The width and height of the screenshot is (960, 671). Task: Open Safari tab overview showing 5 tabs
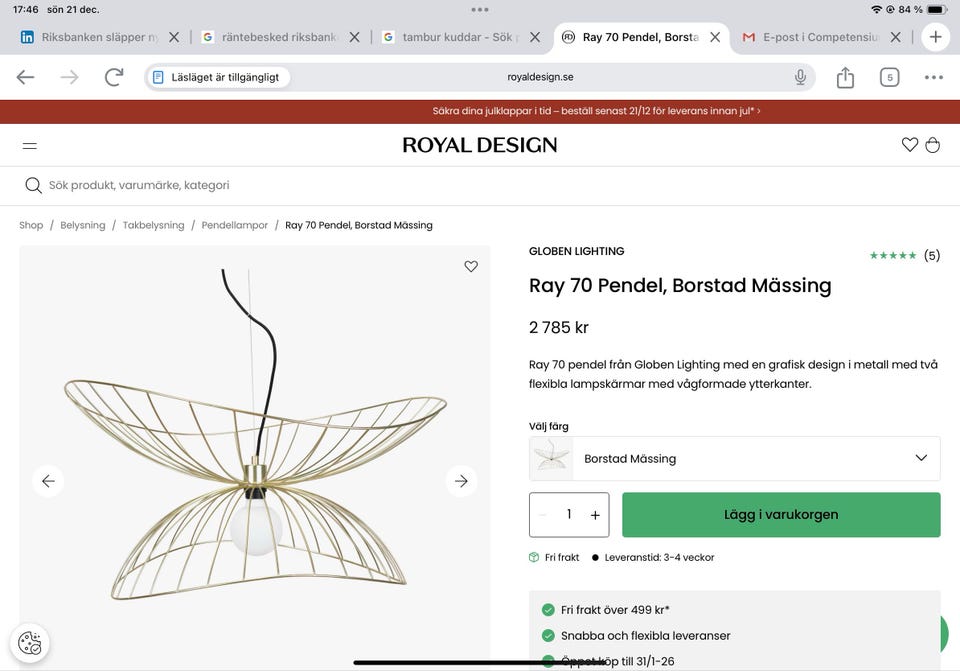tap(889, 77)
